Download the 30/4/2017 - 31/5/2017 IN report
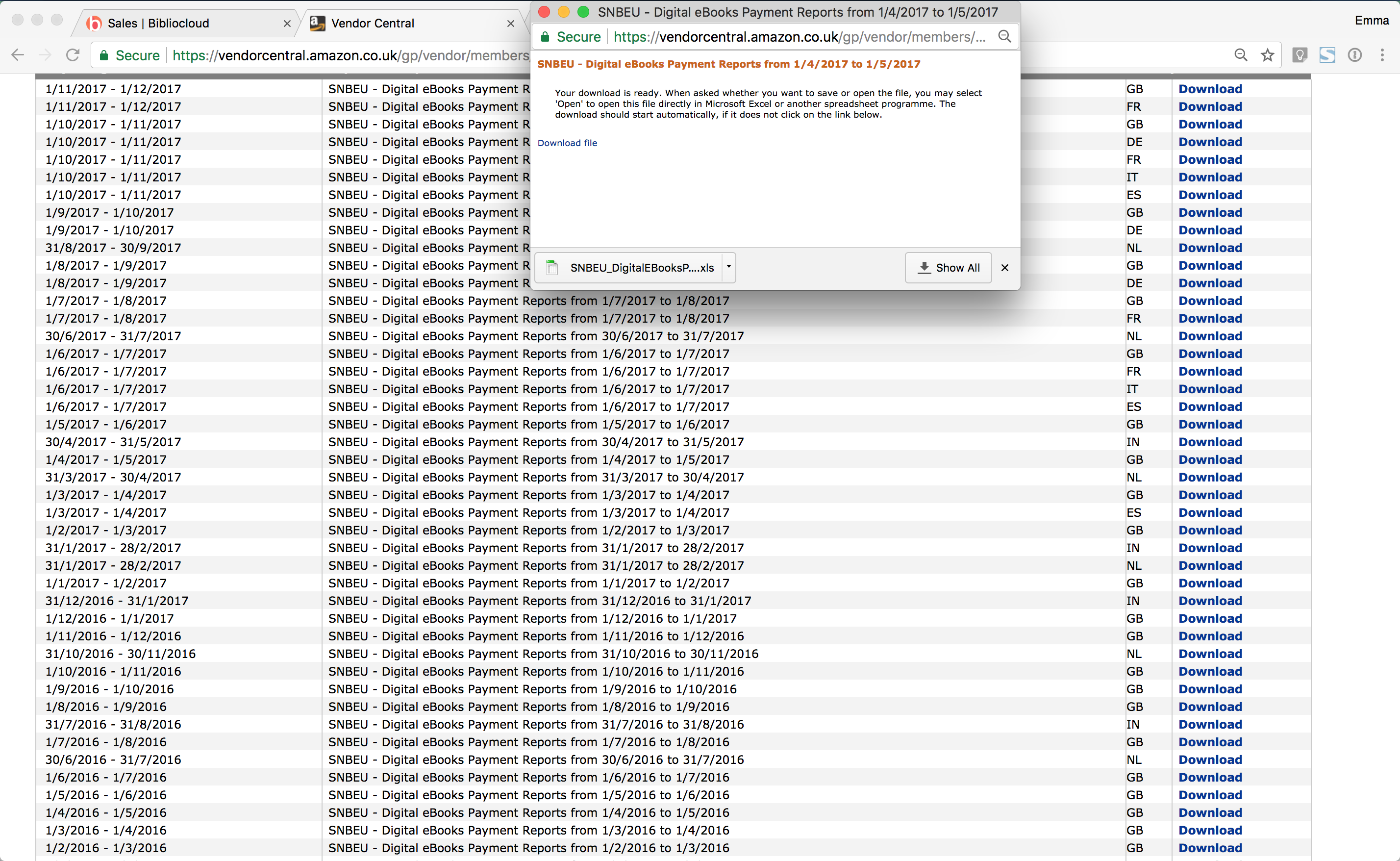Image resolution: width=1400 pixels, height=861 pixels. click(1210, 442)
